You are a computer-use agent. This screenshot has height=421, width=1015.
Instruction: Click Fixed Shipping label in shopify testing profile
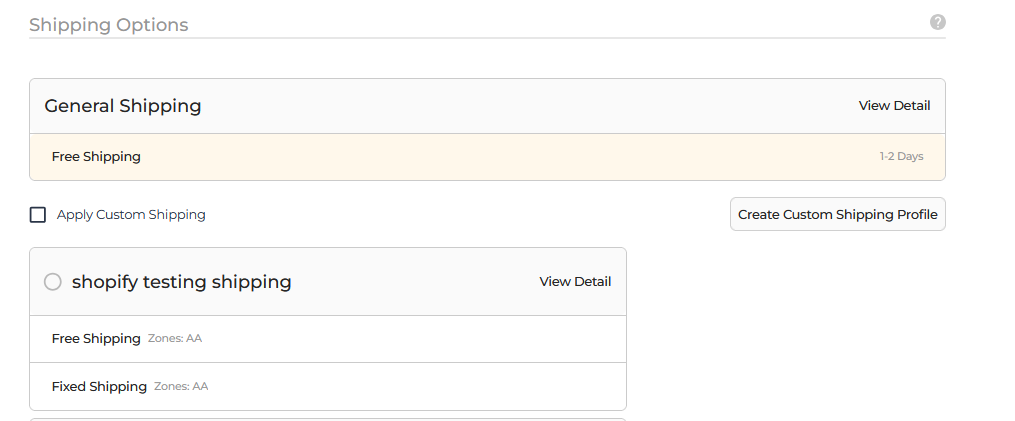click(x=99, y=387)
